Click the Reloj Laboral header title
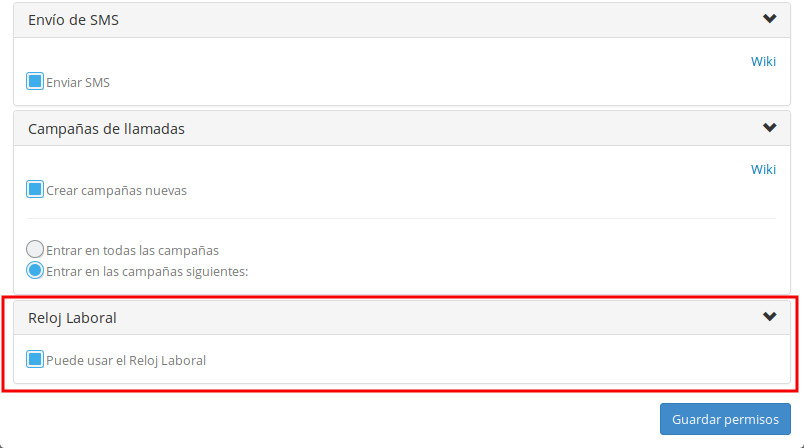Viewport: 804px width, 448px height. [72, 318]
